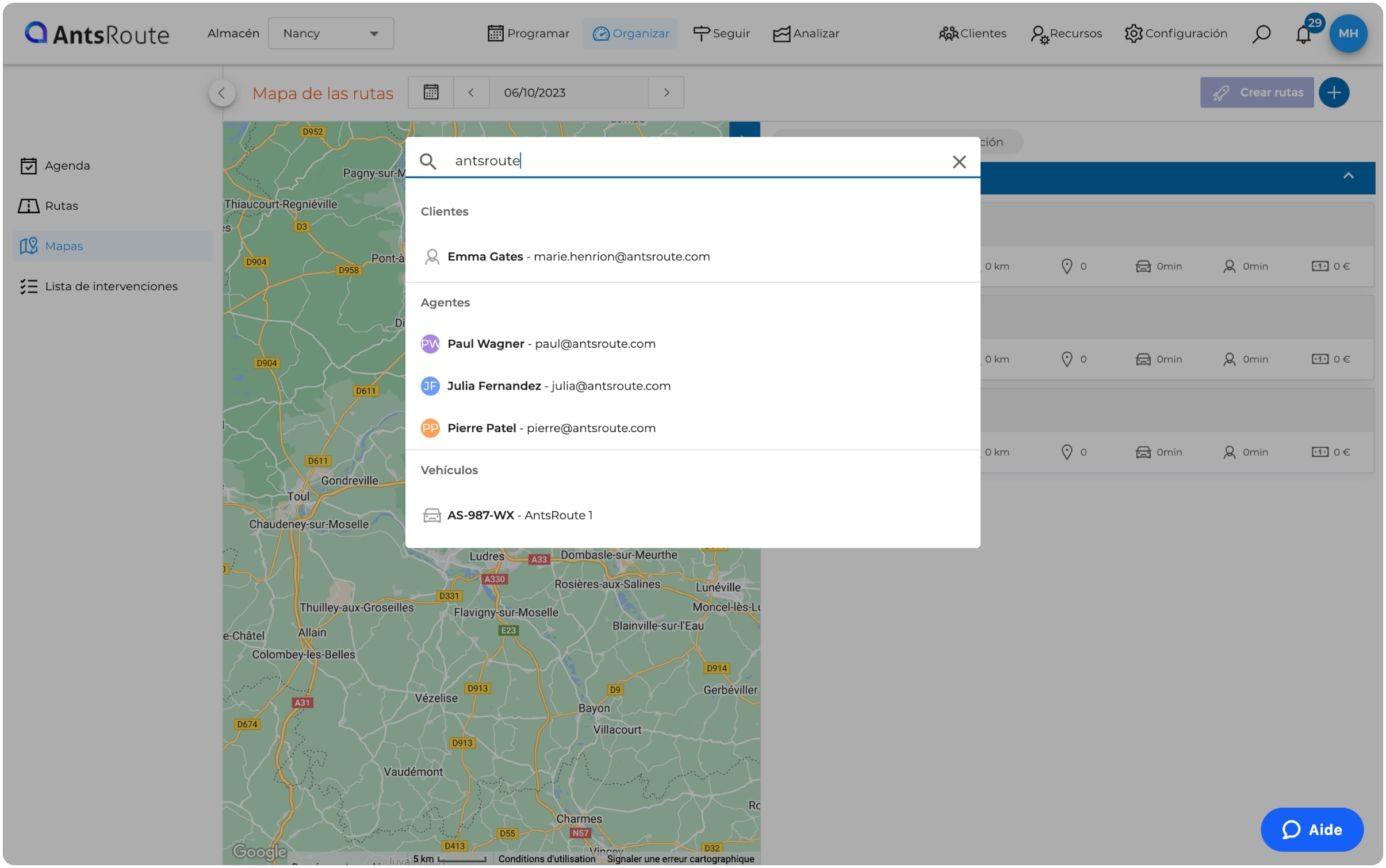Click the 06/10/2023 date field

pyautogui.click(x=568, y=92)
